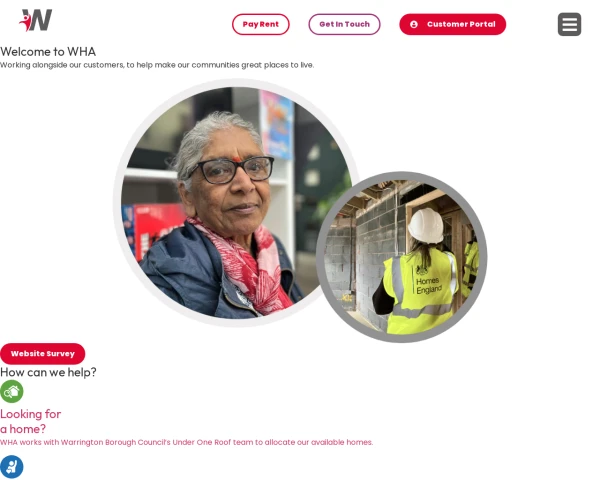Click the user icon inside Customer Portal
This screenshot has height=480, width=600.
coord(414,24)
